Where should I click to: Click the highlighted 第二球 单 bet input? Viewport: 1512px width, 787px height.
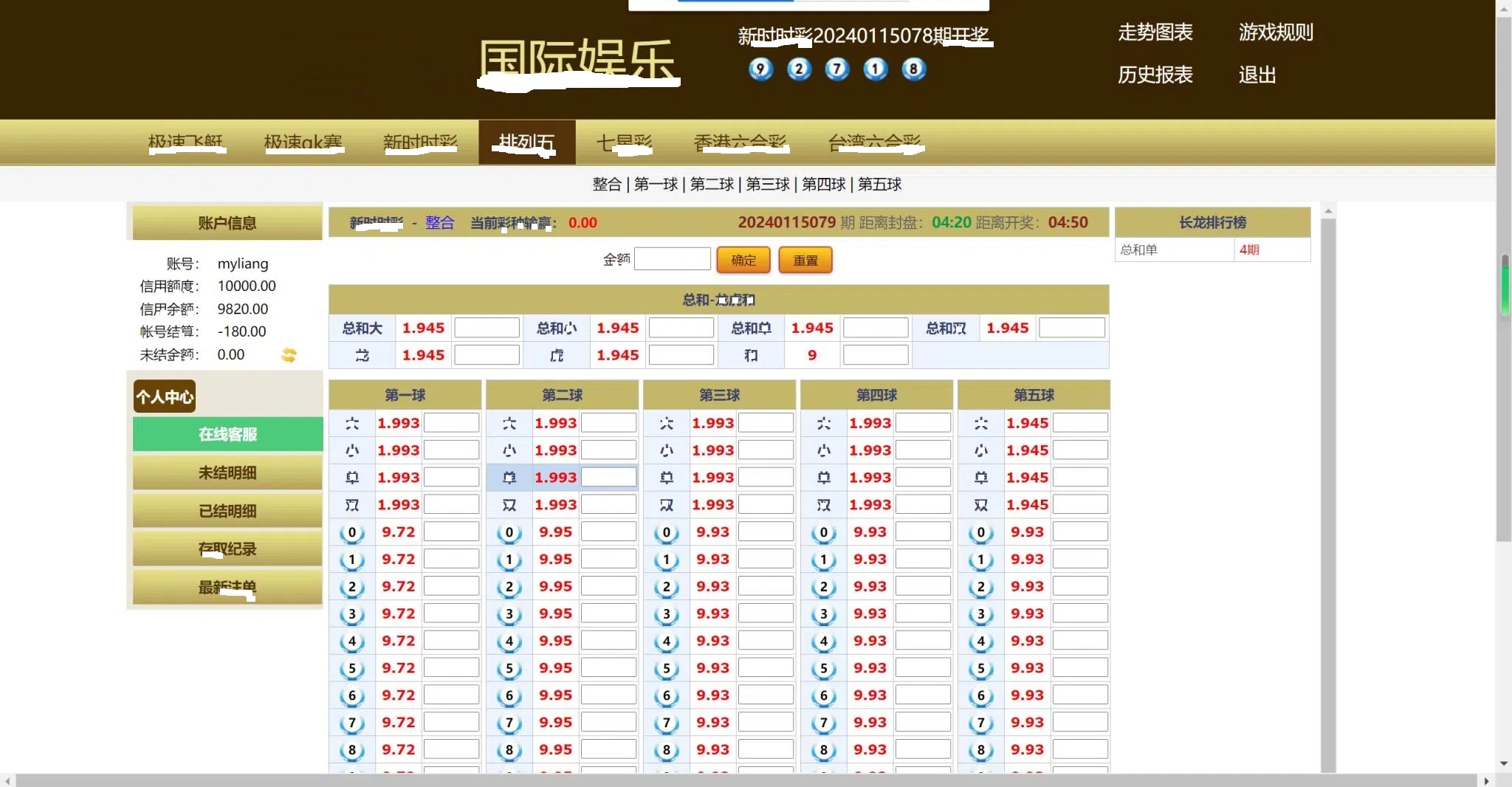[x=608, y=478]
